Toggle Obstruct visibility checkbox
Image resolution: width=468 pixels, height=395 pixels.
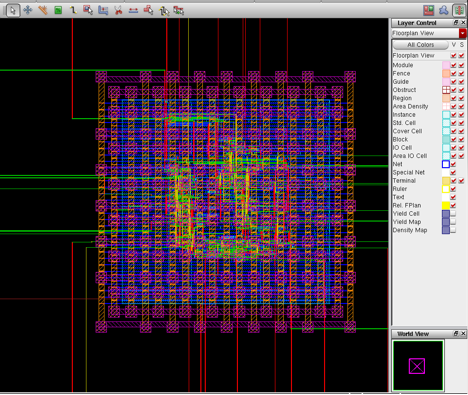pos(453,90)
